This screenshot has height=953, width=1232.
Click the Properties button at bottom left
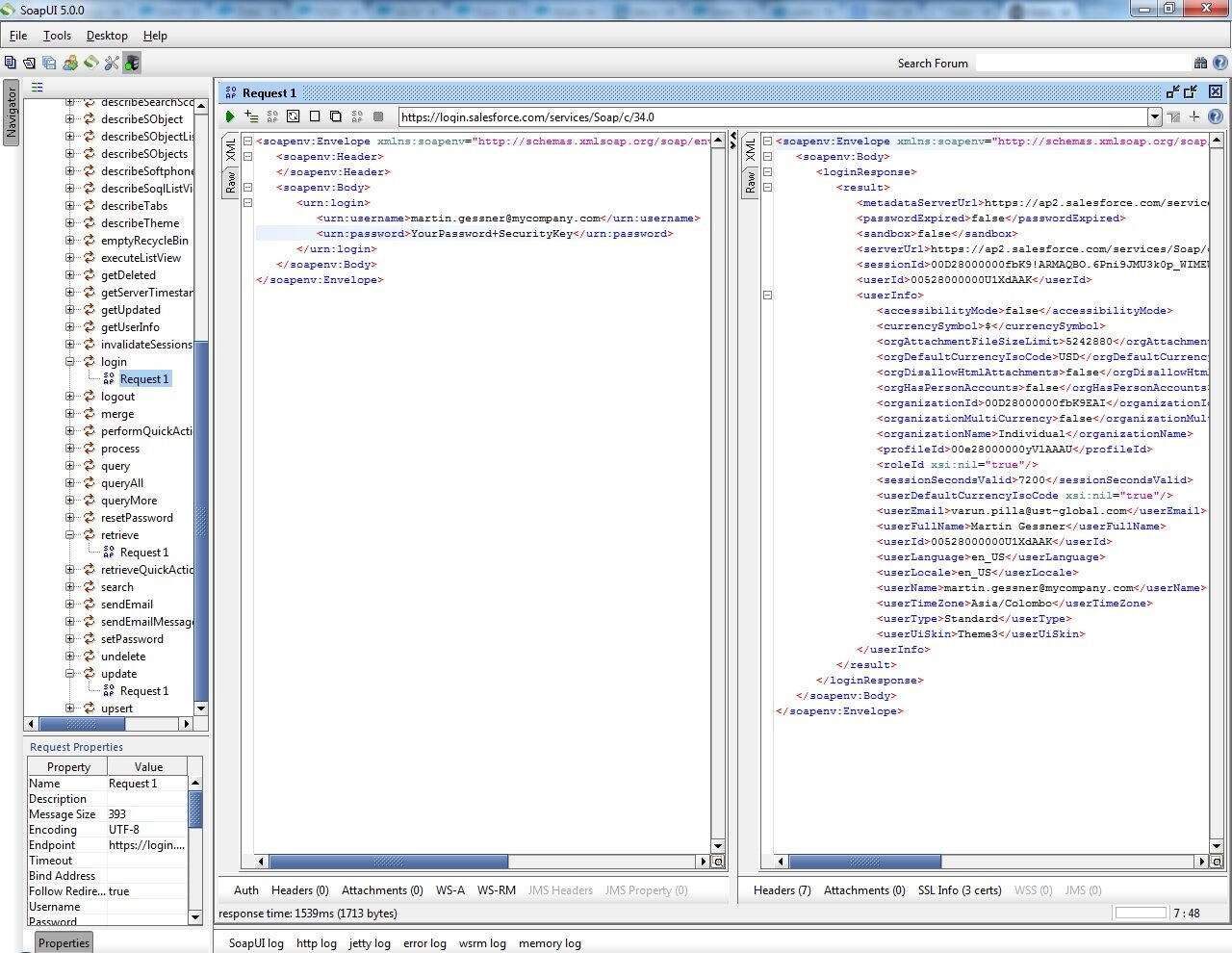click(64, 943)
